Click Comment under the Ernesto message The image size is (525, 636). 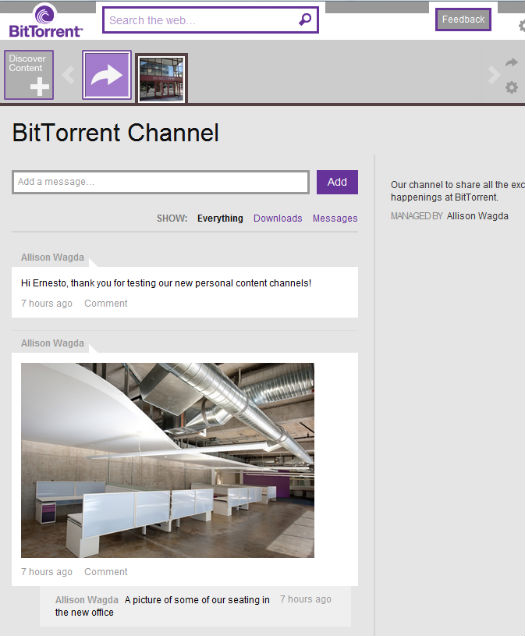point(106,303)
